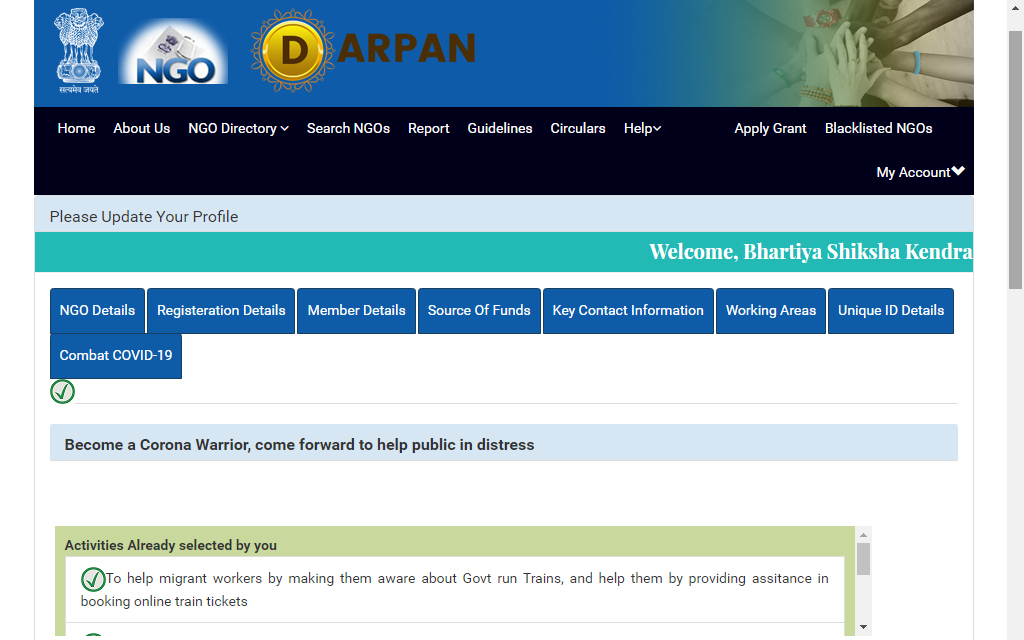Click the Apply Grant link
Viewport: 1024px width, 640px height.
tap(770, 128)
